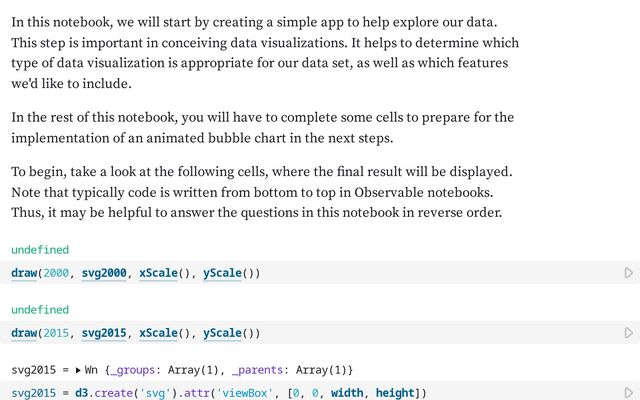Click the height variable in viewBox array
The image size is (640, 400).
click(x=401, y=393)
